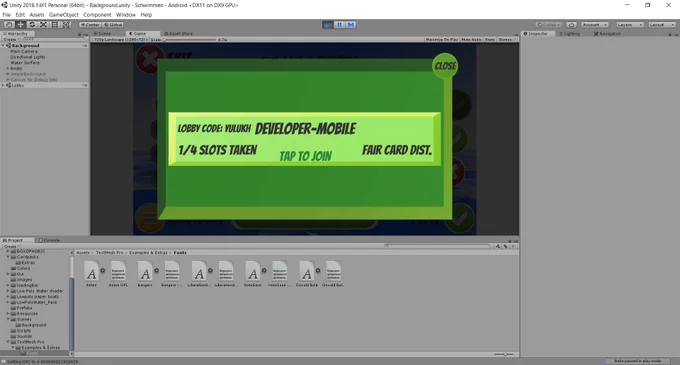The width and height of the screenshot is (680, 365).
Task: Switch to the Asset Store tab
Action: pyautogui.click(x=179, y=33)
